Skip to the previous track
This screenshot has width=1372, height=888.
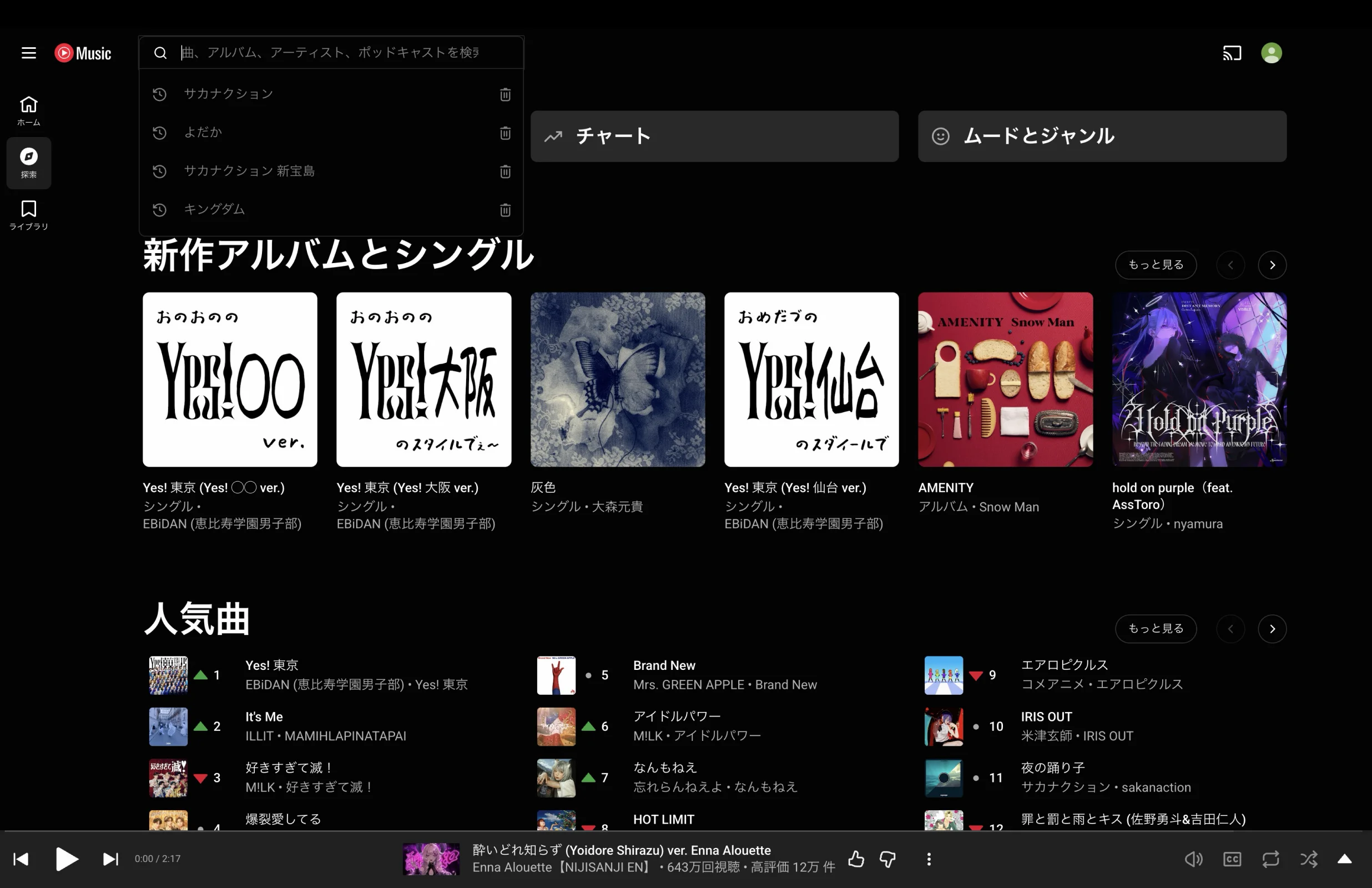click(x=21, y=859)
